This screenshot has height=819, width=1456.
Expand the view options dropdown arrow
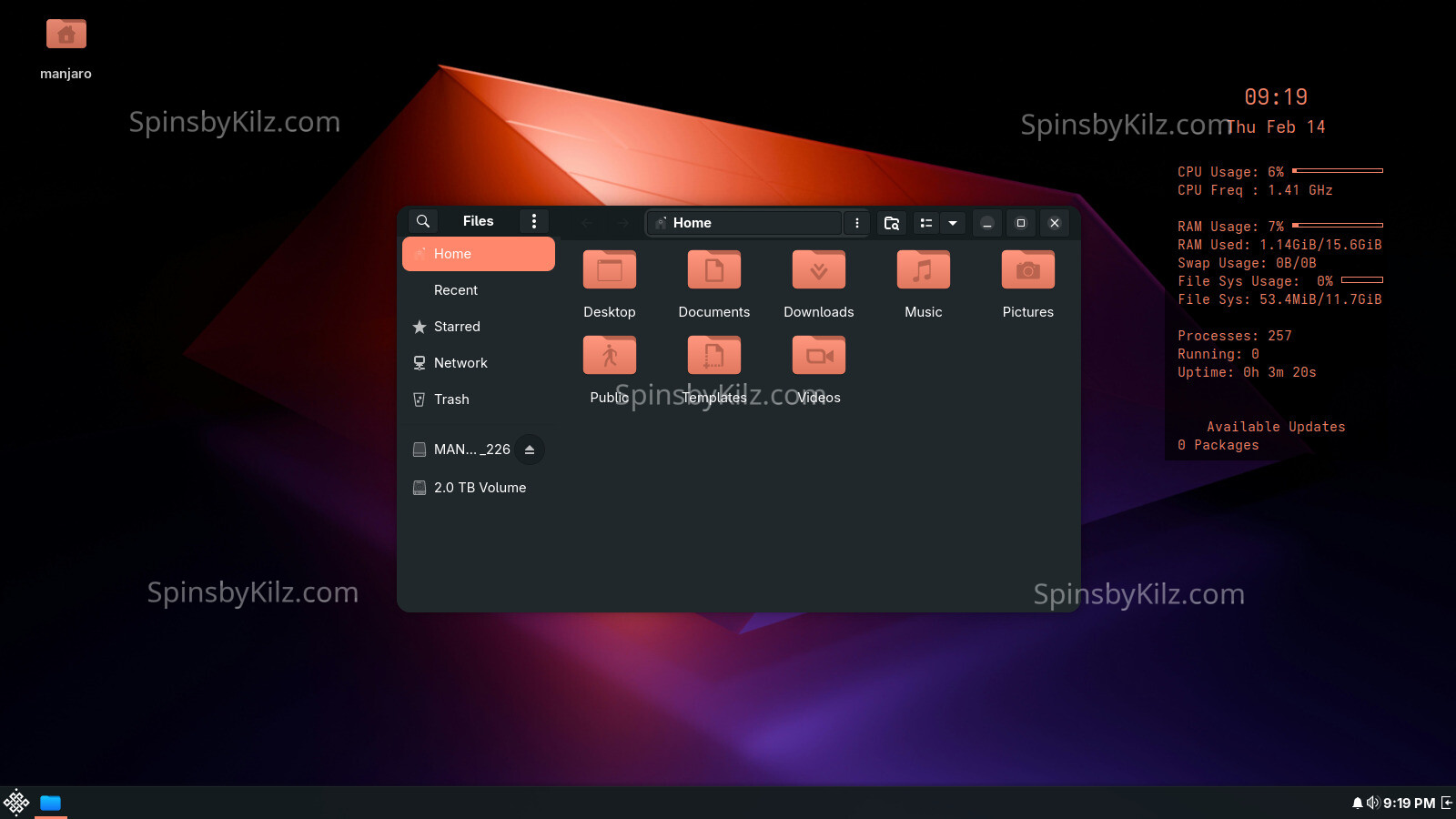coord(953,223)
